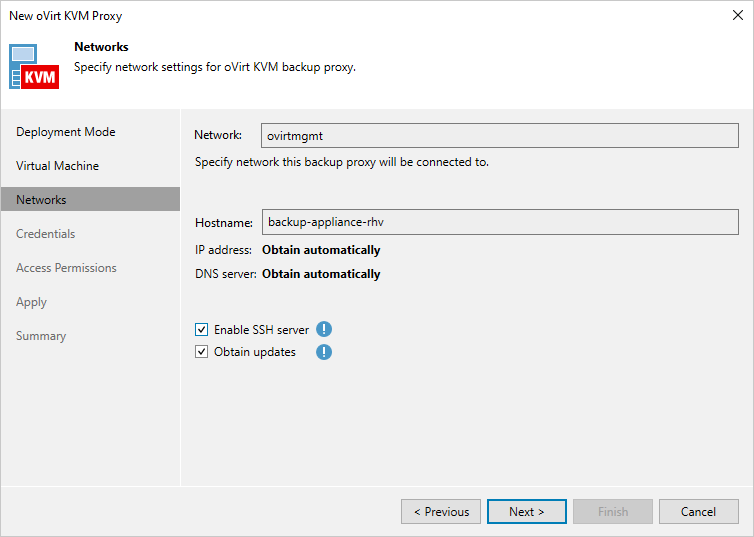Toggle the Enable SSH server checkbox
Screen dimensions: 754x537
point(202,329)
